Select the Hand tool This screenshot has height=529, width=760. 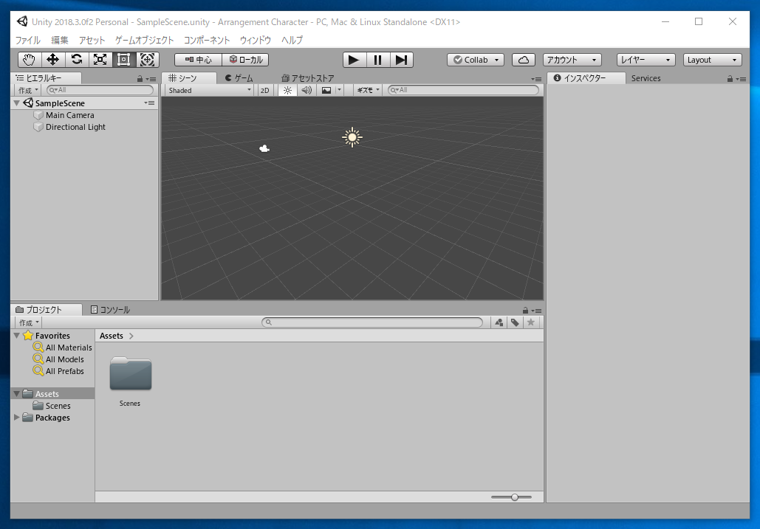tap(29, 60)
